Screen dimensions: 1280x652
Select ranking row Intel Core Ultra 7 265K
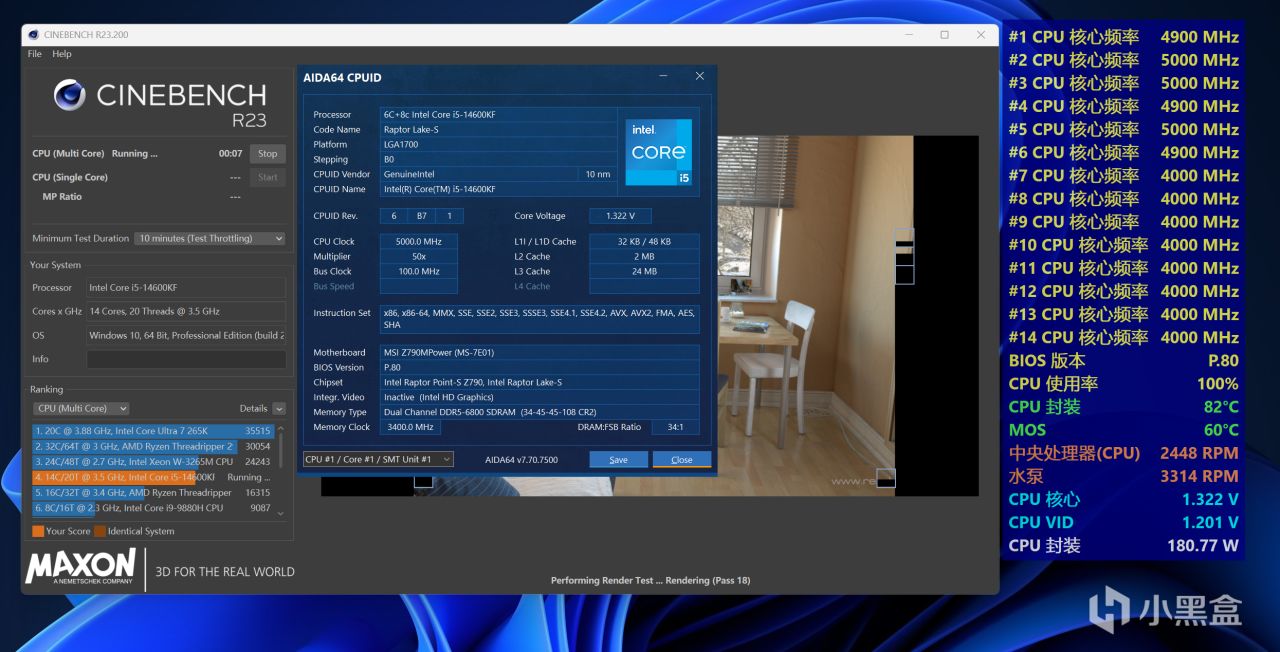pos(153,431)
